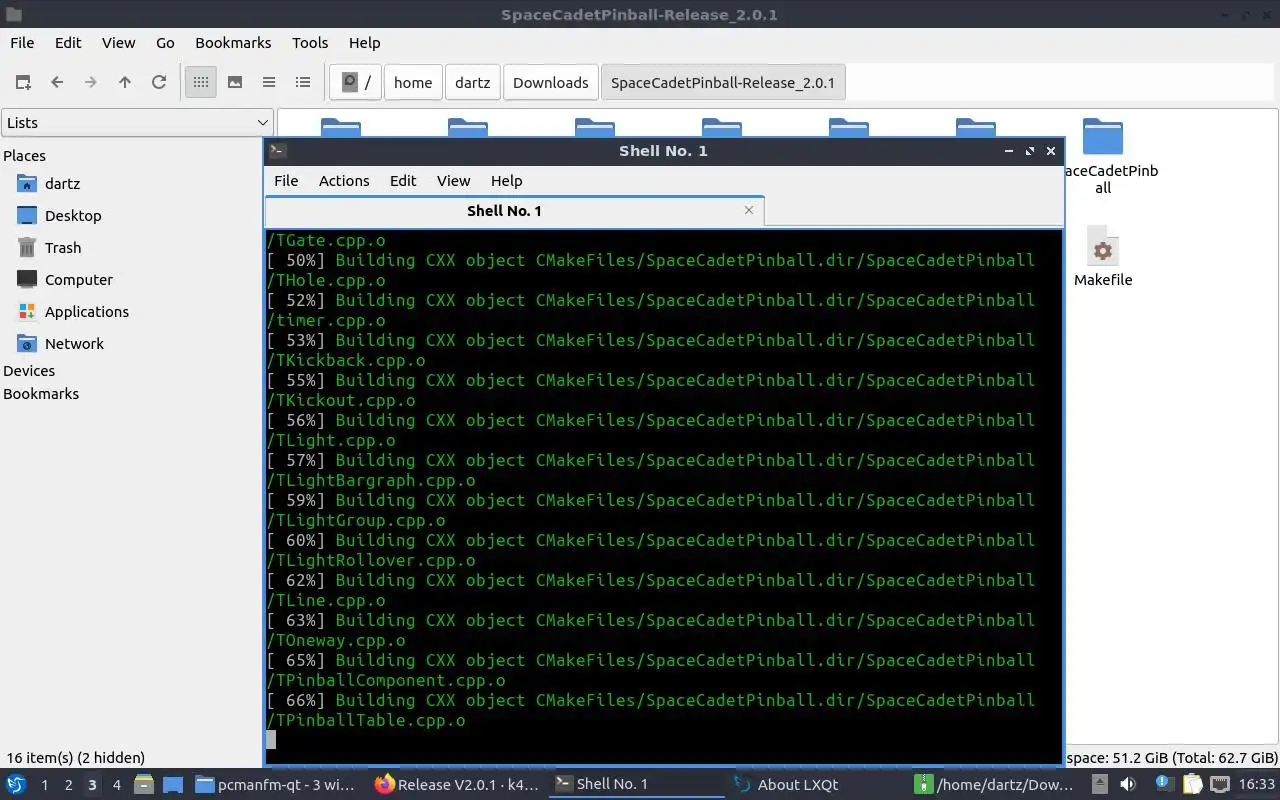Open file manager Help menu
1280x800 pixels.
[x=364, y=43]
